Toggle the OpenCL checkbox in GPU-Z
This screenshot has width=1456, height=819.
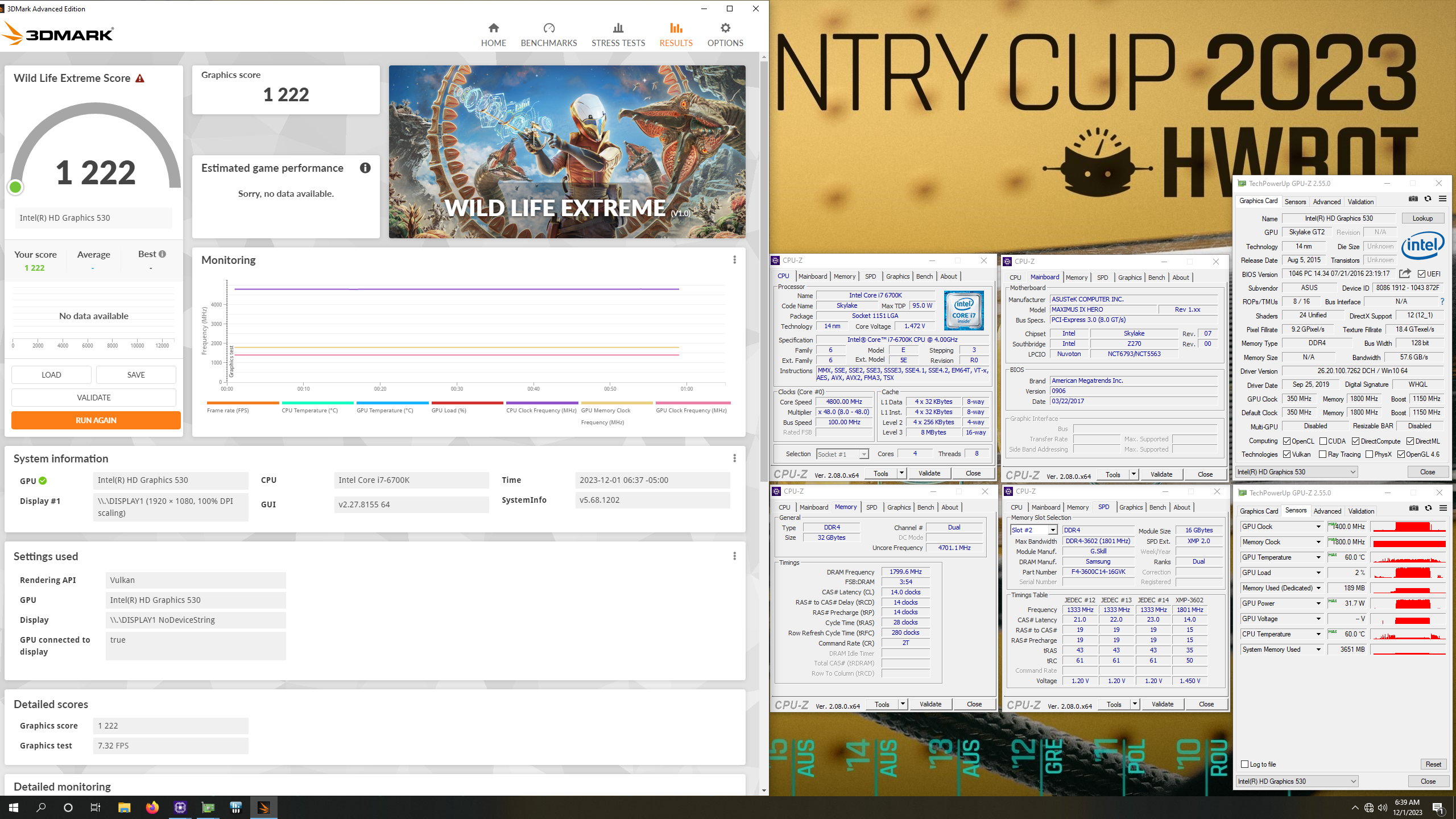click(x=1287, y=441)
